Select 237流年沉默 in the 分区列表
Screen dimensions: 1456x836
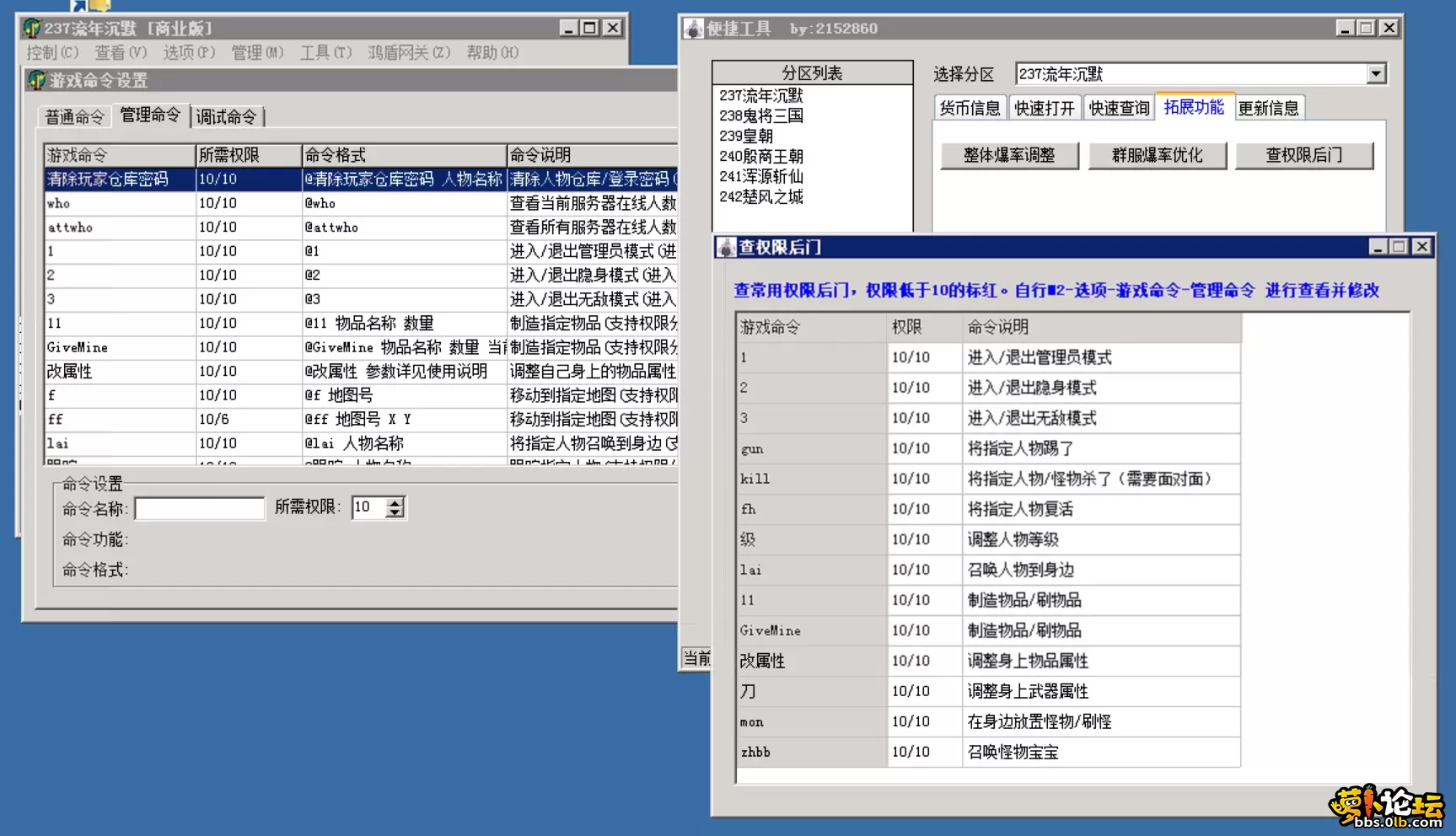point(760,95)
